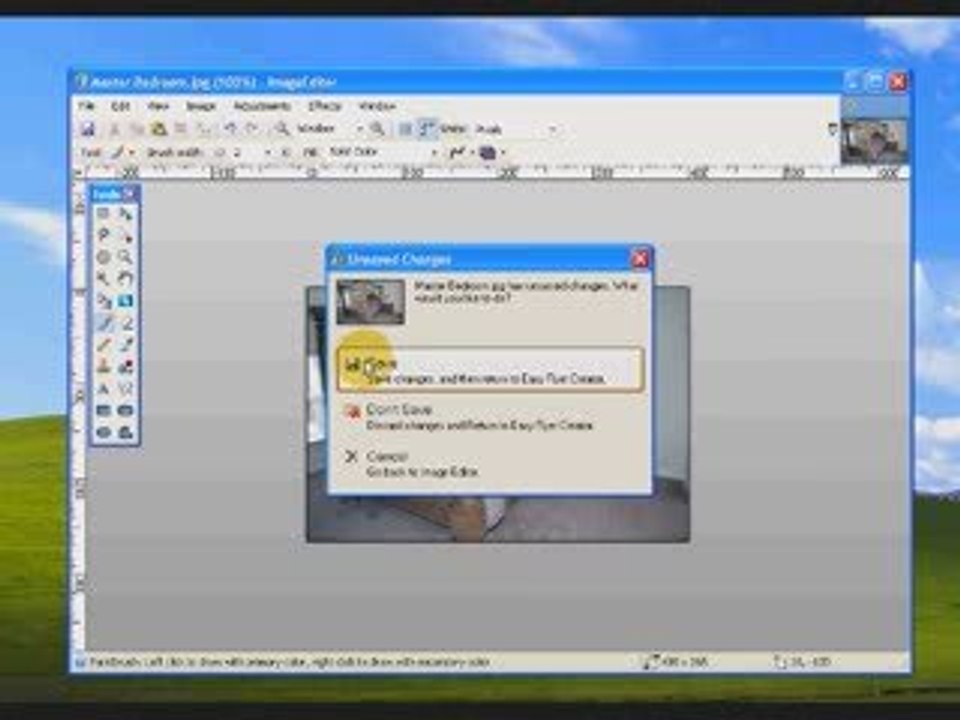Image resolution: width=960 pixels, height=720 pixels.
Task: Select the Eraser tool
Action: pyautogui.click(x=126, y=323)
